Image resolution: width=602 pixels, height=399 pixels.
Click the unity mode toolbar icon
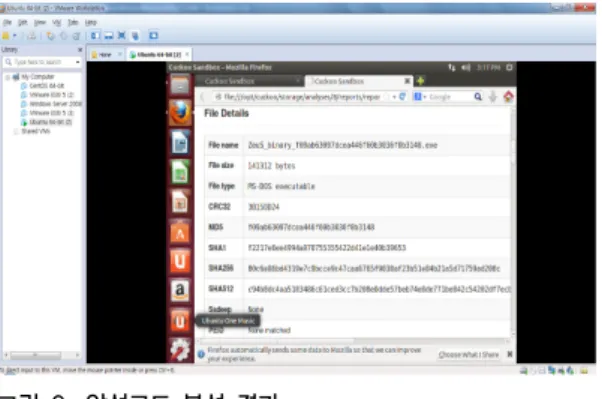(135, 36)
